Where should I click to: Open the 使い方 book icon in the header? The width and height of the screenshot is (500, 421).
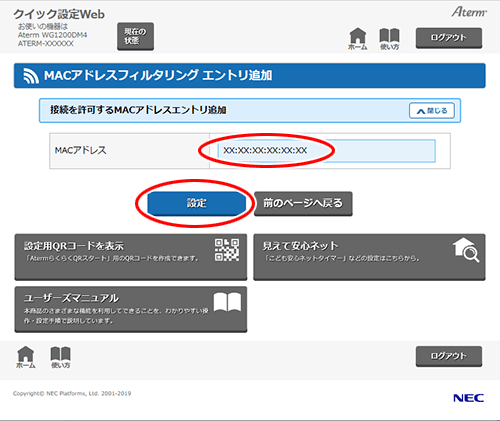point(389,39)
